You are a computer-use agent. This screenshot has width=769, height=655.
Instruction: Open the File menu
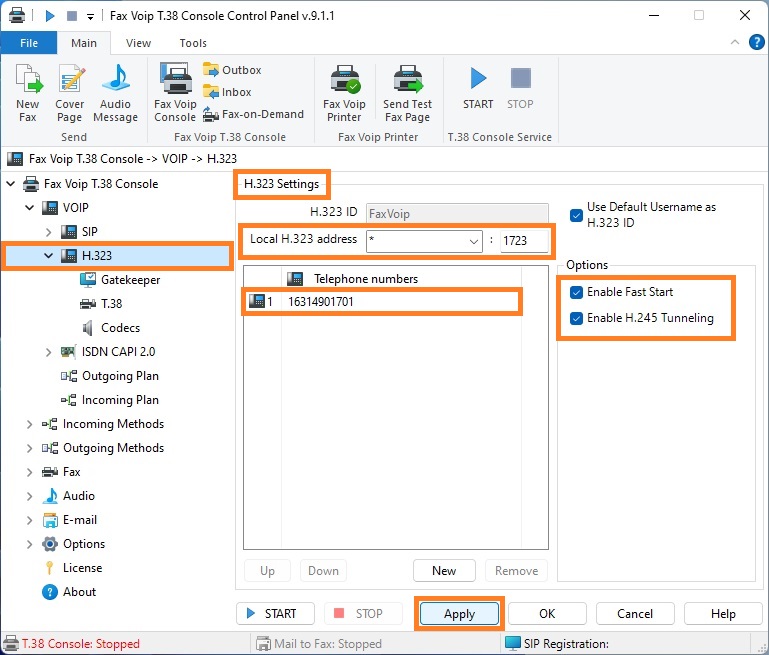pos(29,43)
